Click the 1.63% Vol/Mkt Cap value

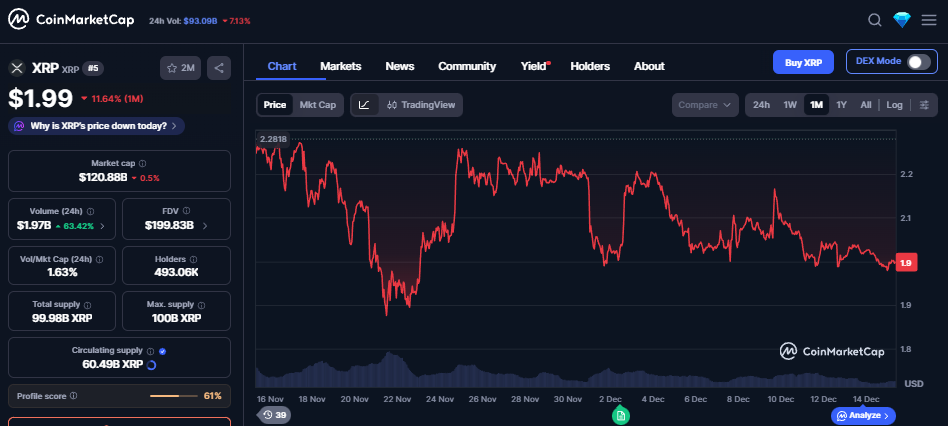[62, 272]
